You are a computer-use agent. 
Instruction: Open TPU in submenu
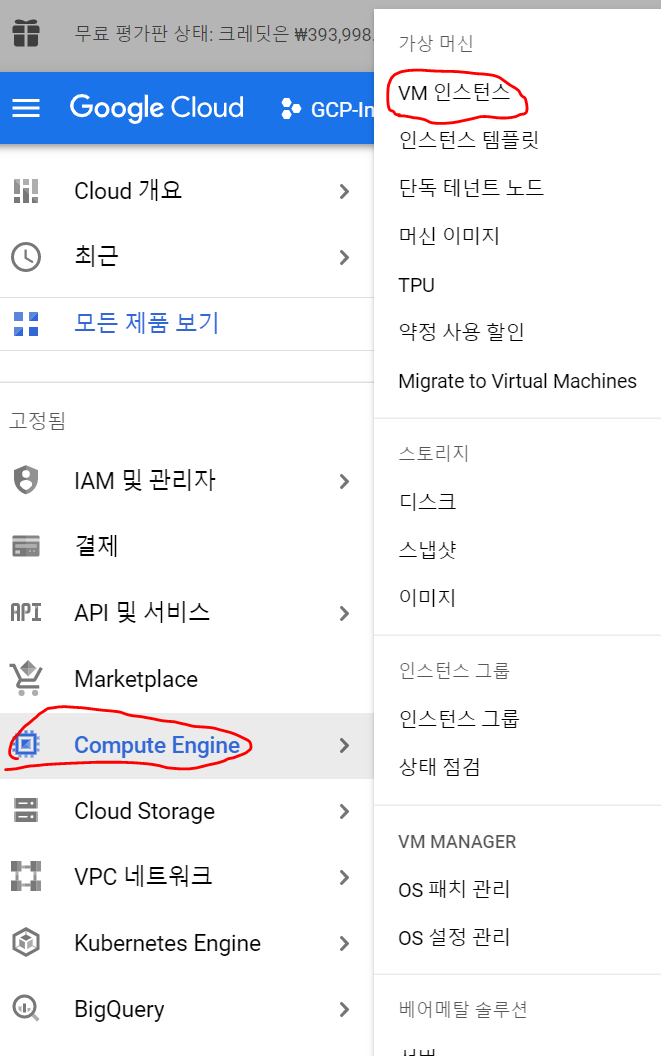point(416,285)
